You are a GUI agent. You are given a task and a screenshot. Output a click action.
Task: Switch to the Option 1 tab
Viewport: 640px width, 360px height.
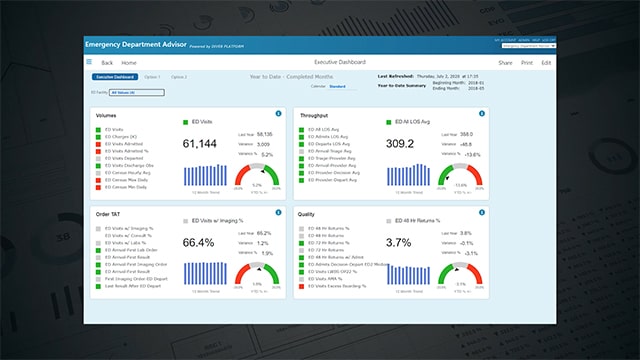pos(152,77)
